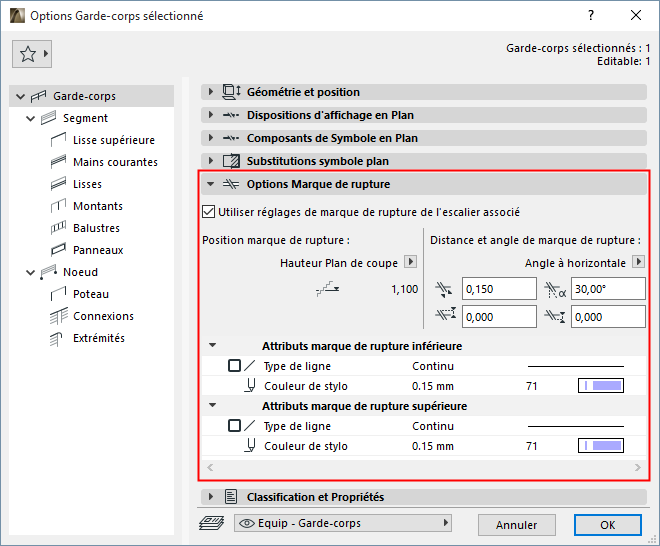Click pen color swatch of supérieure break mark
660x546 pixels.
coord(601,446)
